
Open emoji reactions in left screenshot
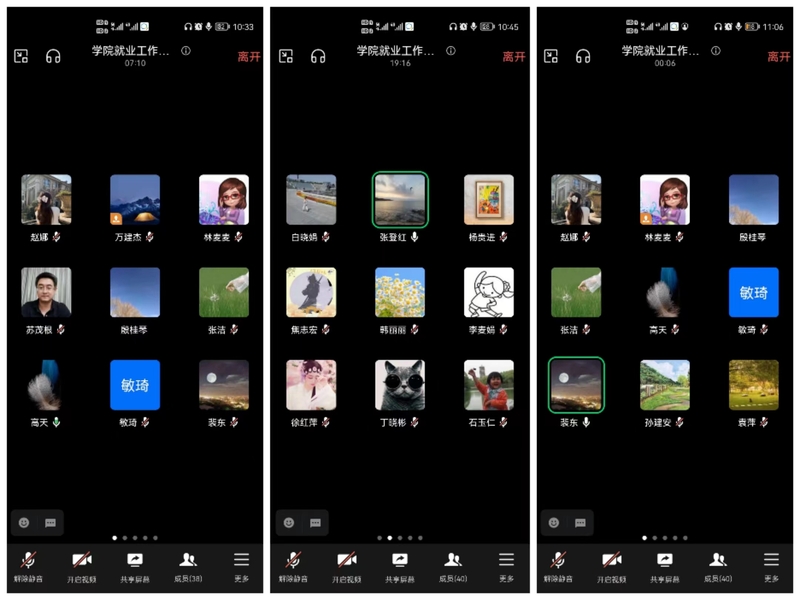(25, 522)
